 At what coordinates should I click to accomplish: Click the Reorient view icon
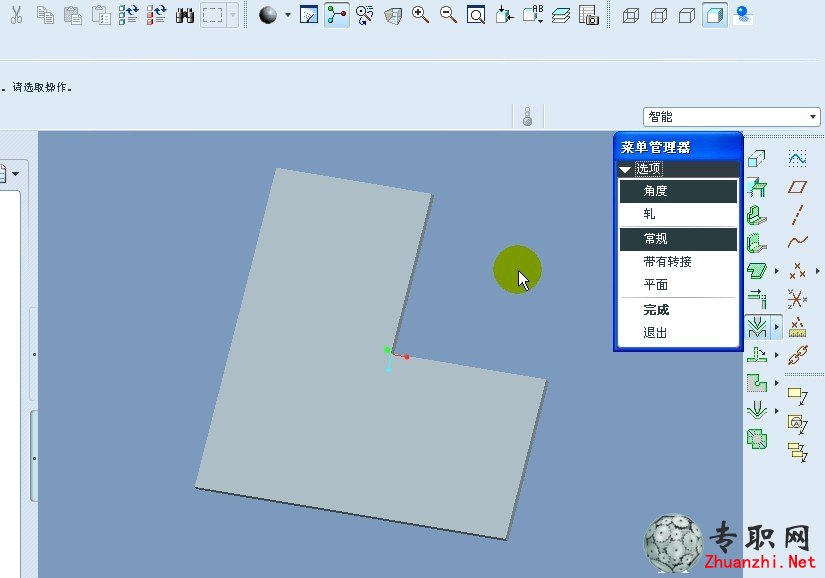[x=504, y=15]
